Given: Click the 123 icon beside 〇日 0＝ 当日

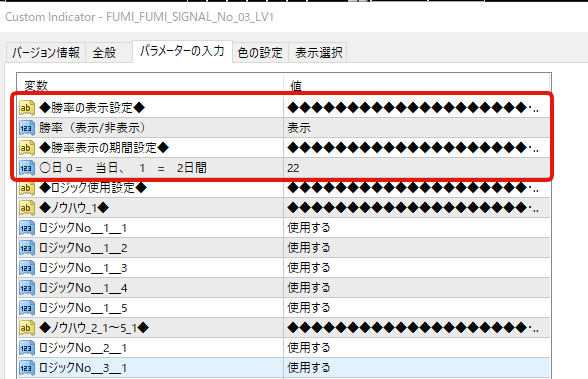Looking at the screenshot, I should (x=27, y=168).
